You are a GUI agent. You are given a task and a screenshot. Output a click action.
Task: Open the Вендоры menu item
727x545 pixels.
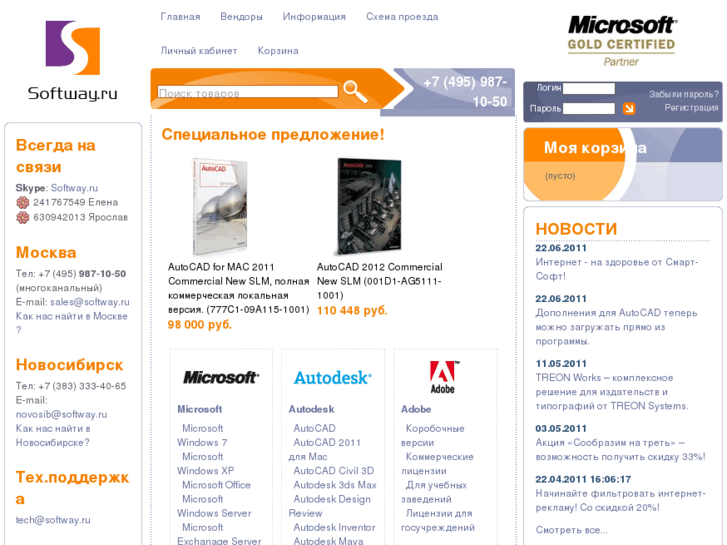click(x=241, y=17)
